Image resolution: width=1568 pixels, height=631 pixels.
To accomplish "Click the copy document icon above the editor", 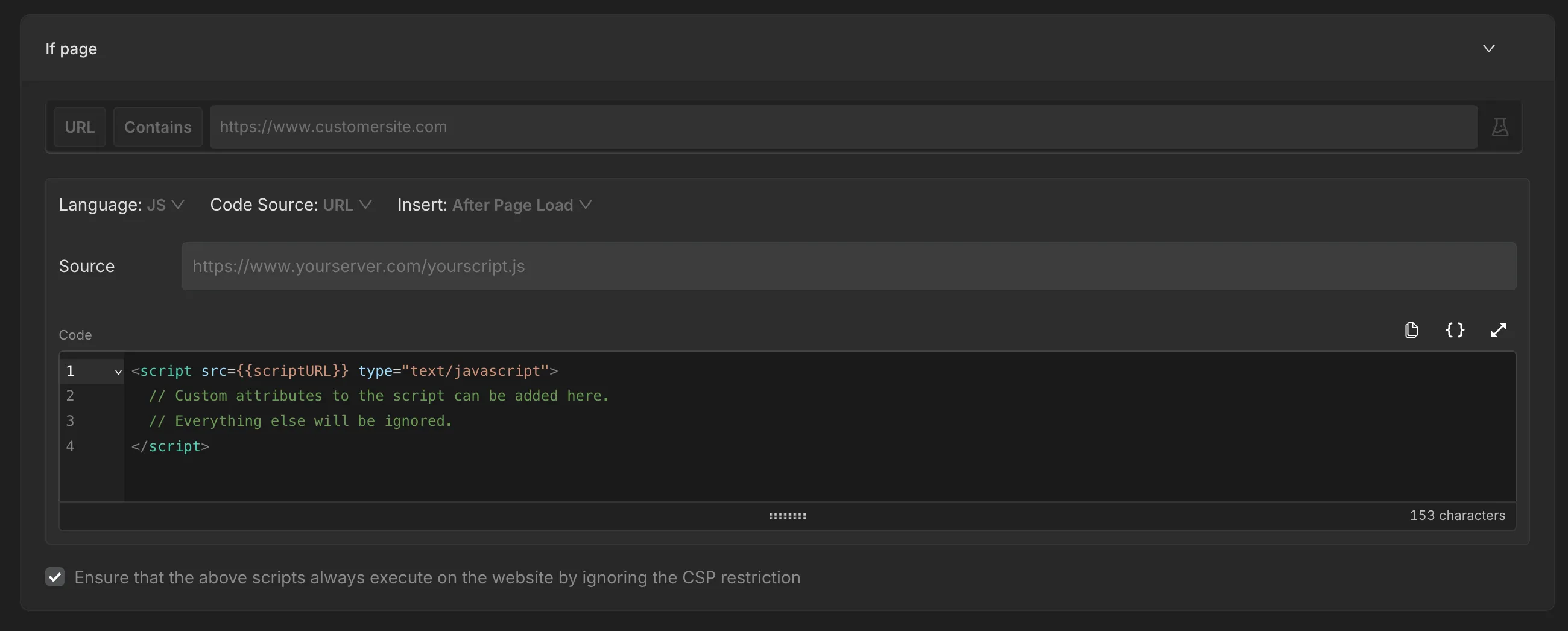I will pos(1412,329).
